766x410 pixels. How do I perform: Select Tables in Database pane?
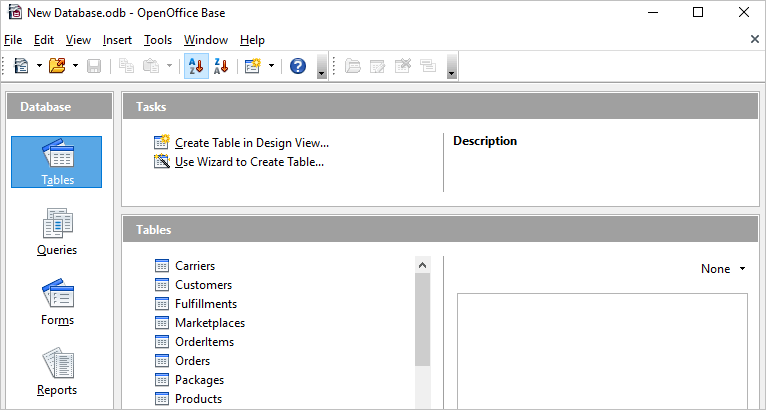pyautogui.click(x=57, y=162)
